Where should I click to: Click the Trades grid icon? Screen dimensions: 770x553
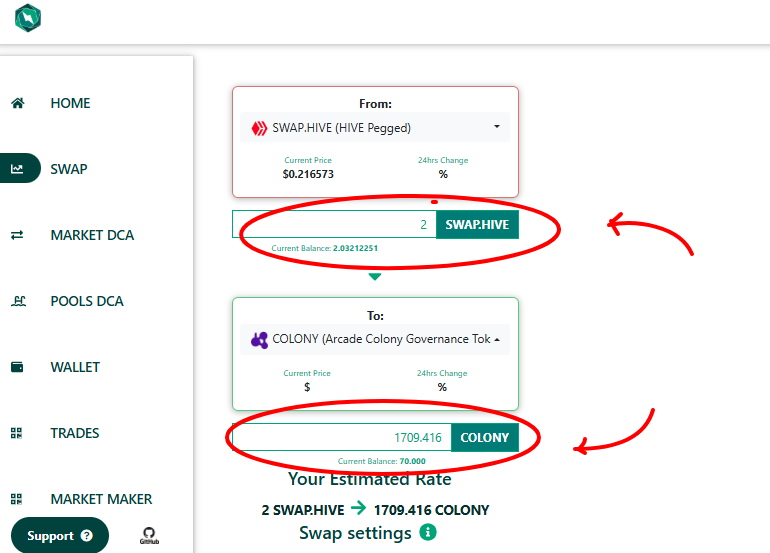(x=17, y=433)
